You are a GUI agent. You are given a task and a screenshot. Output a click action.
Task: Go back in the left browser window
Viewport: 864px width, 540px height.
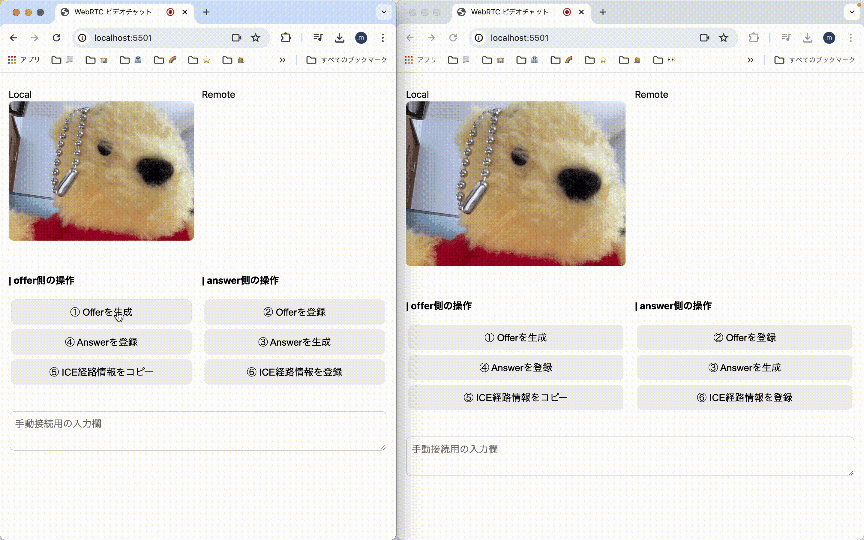click(x=14, y=38)
